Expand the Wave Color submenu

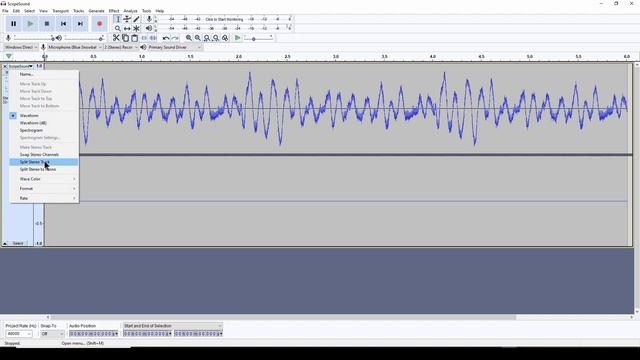click(x=44, y=179)
